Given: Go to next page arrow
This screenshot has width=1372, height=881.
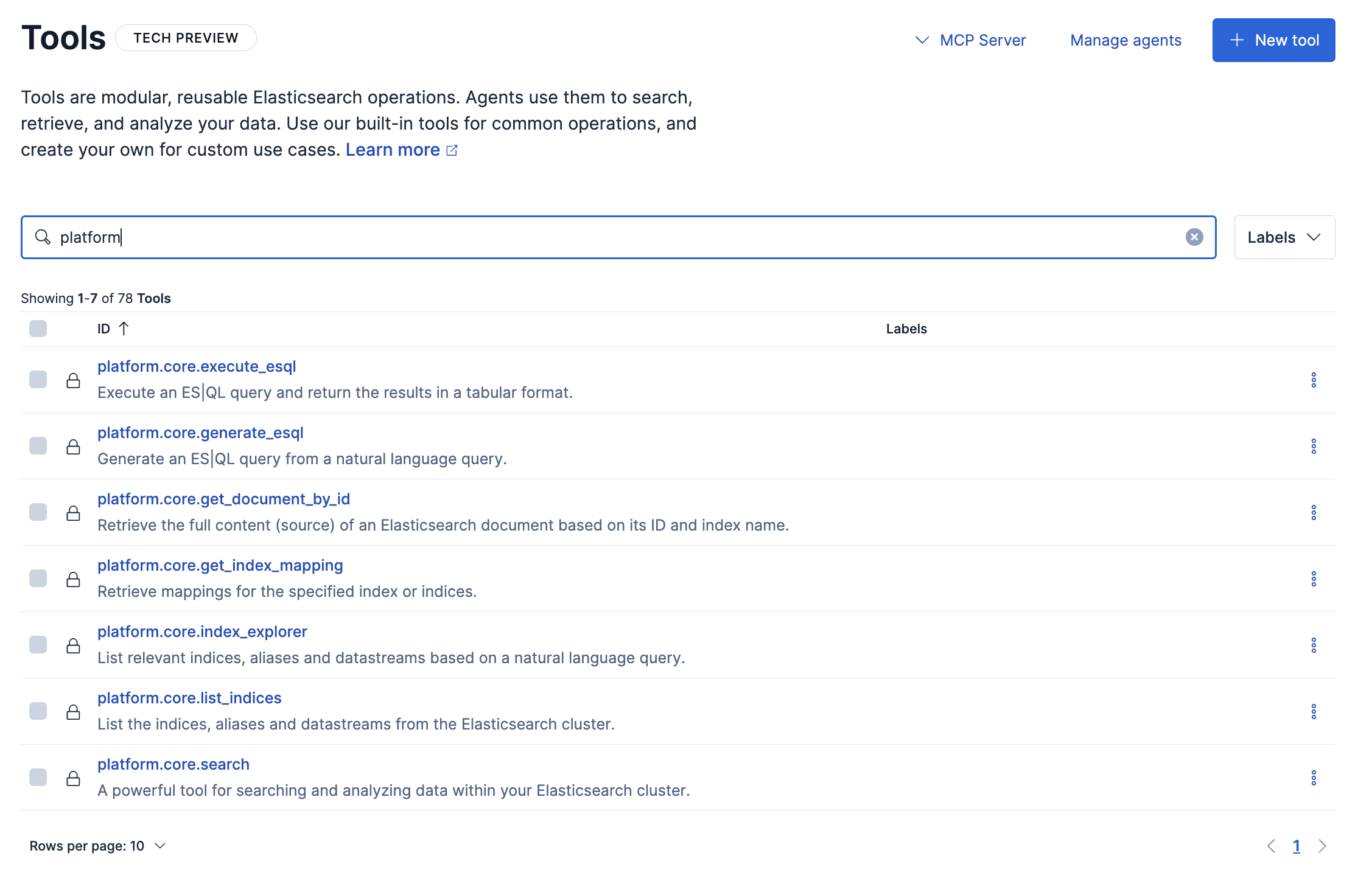Looking at the screenshot, I should coord(1322,846).
